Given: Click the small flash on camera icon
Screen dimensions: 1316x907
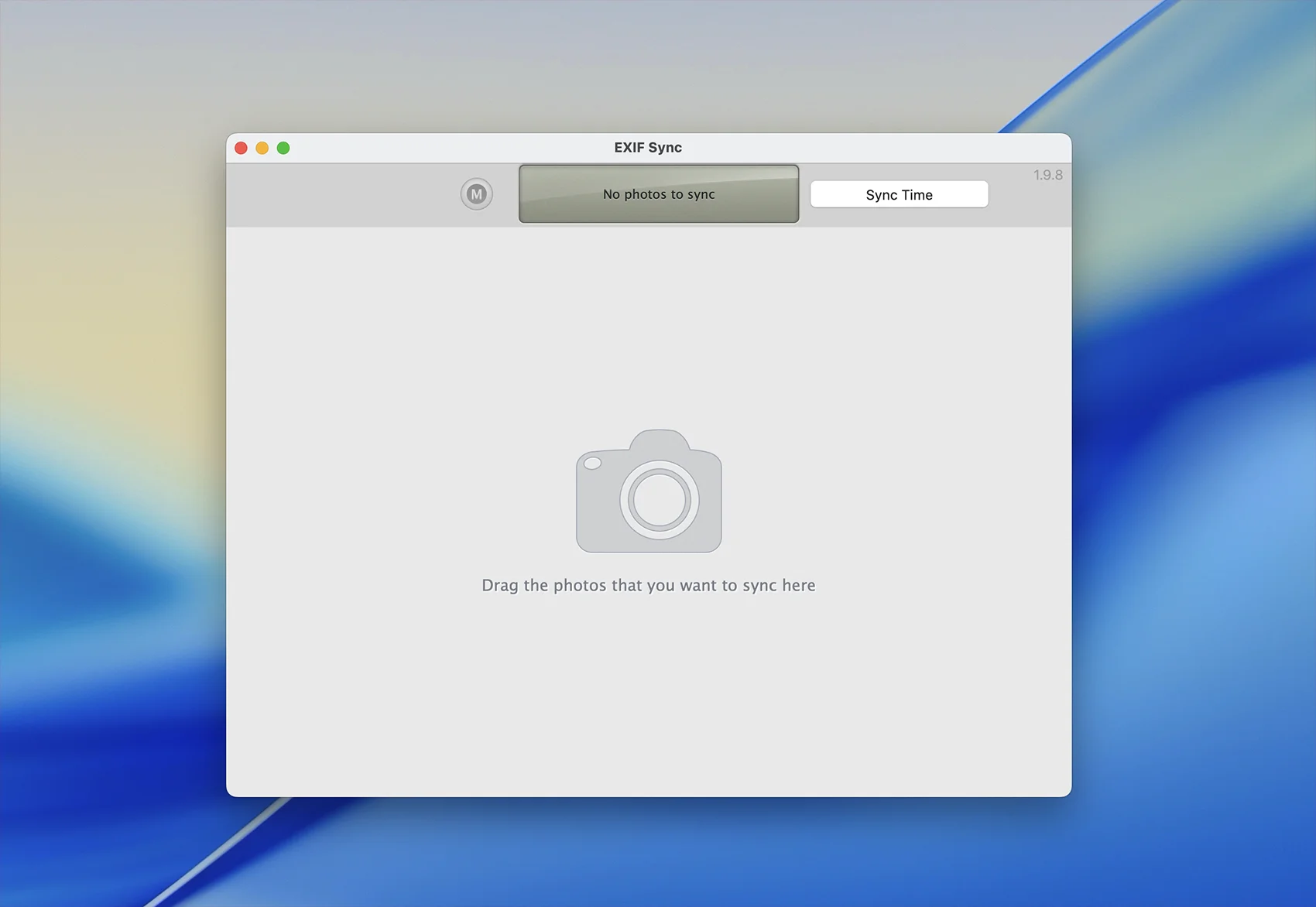Looking at the screenshot, I should pos(592,464).
